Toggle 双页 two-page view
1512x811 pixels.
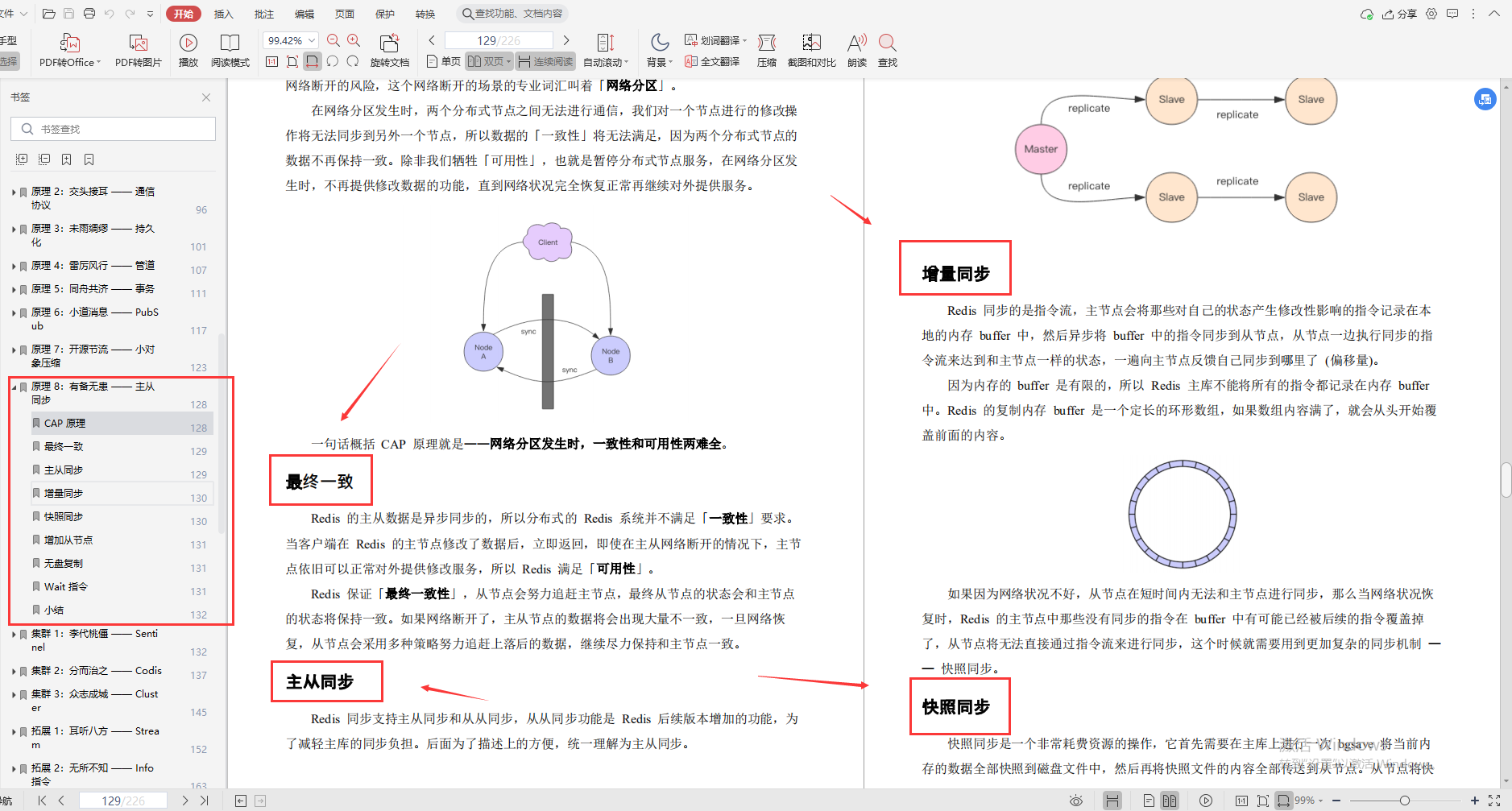[488, 60]
